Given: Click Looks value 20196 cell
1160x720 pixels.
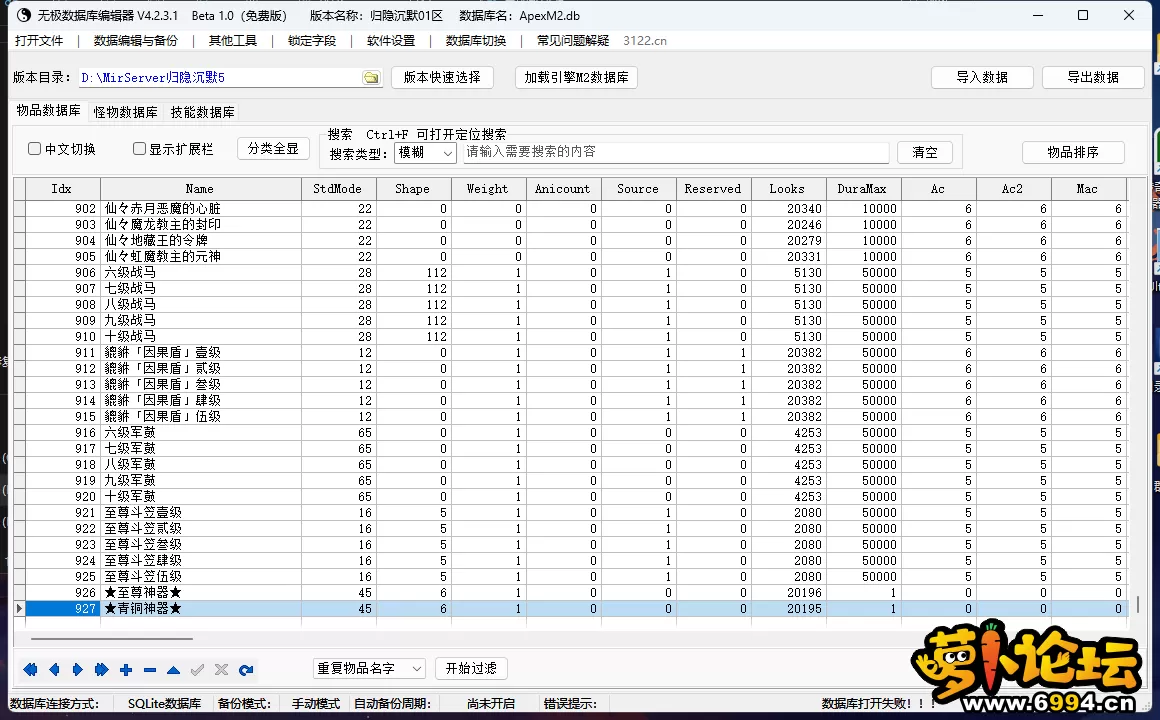Looking at the screenshot, I should coord(788,593).
